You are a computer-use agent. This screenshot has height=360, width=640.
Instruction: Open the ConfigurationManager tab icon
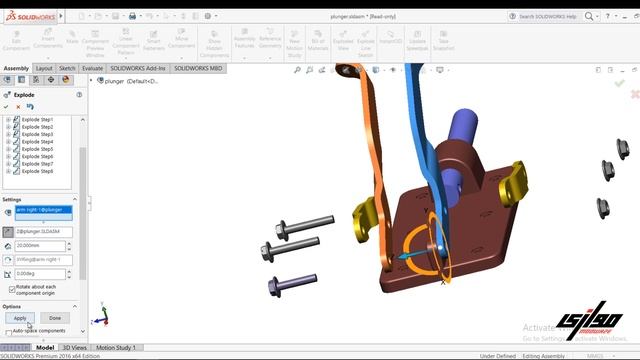(36, 80)
